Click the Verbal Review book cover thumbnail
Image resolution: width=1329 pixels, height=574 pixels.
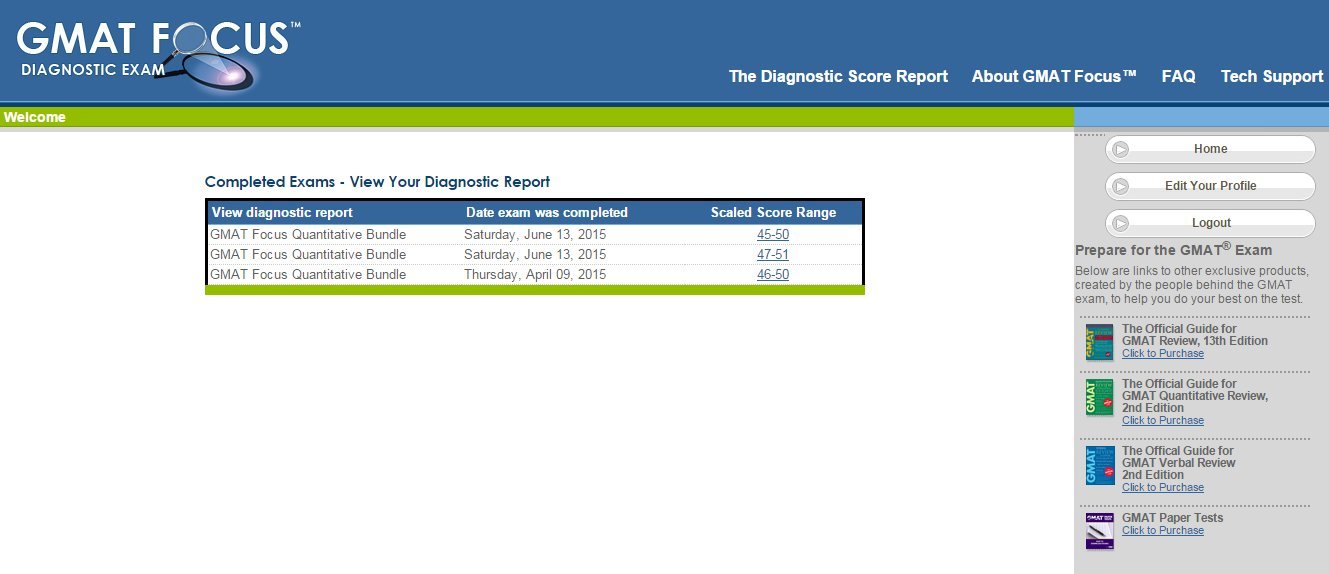[x=1100, y=465]
